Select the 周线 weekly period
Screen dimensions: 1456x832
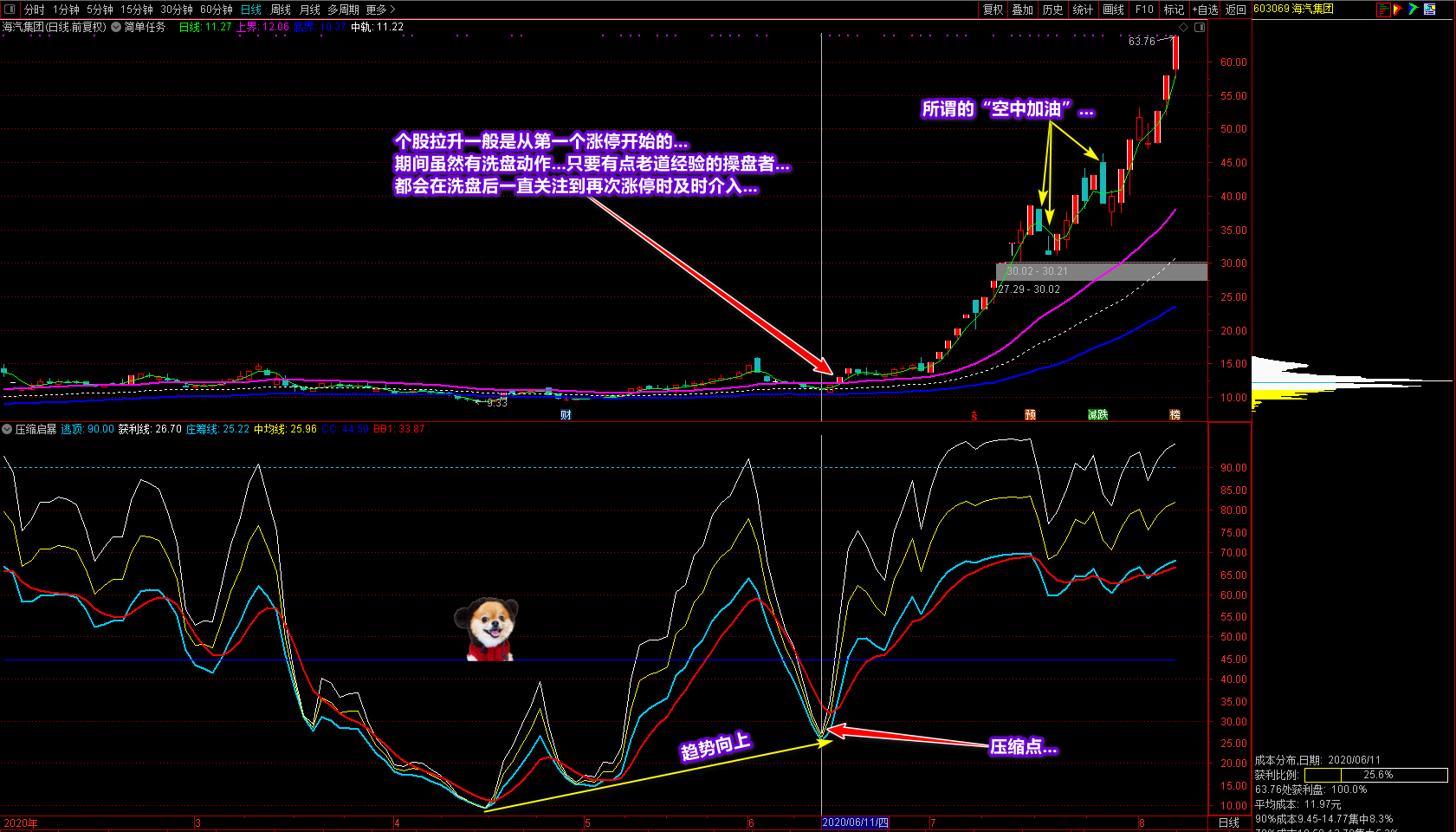point(281,10)
